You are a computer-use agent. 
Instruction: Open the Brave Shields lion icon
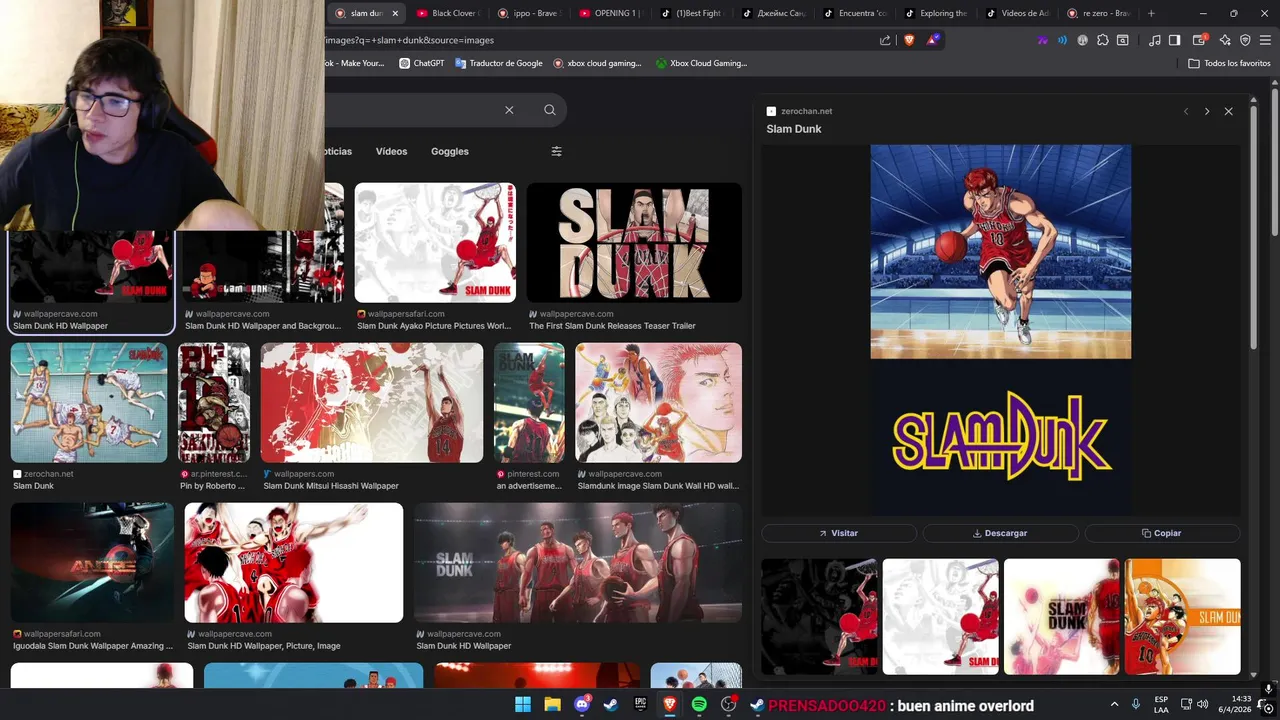point(909,40)
